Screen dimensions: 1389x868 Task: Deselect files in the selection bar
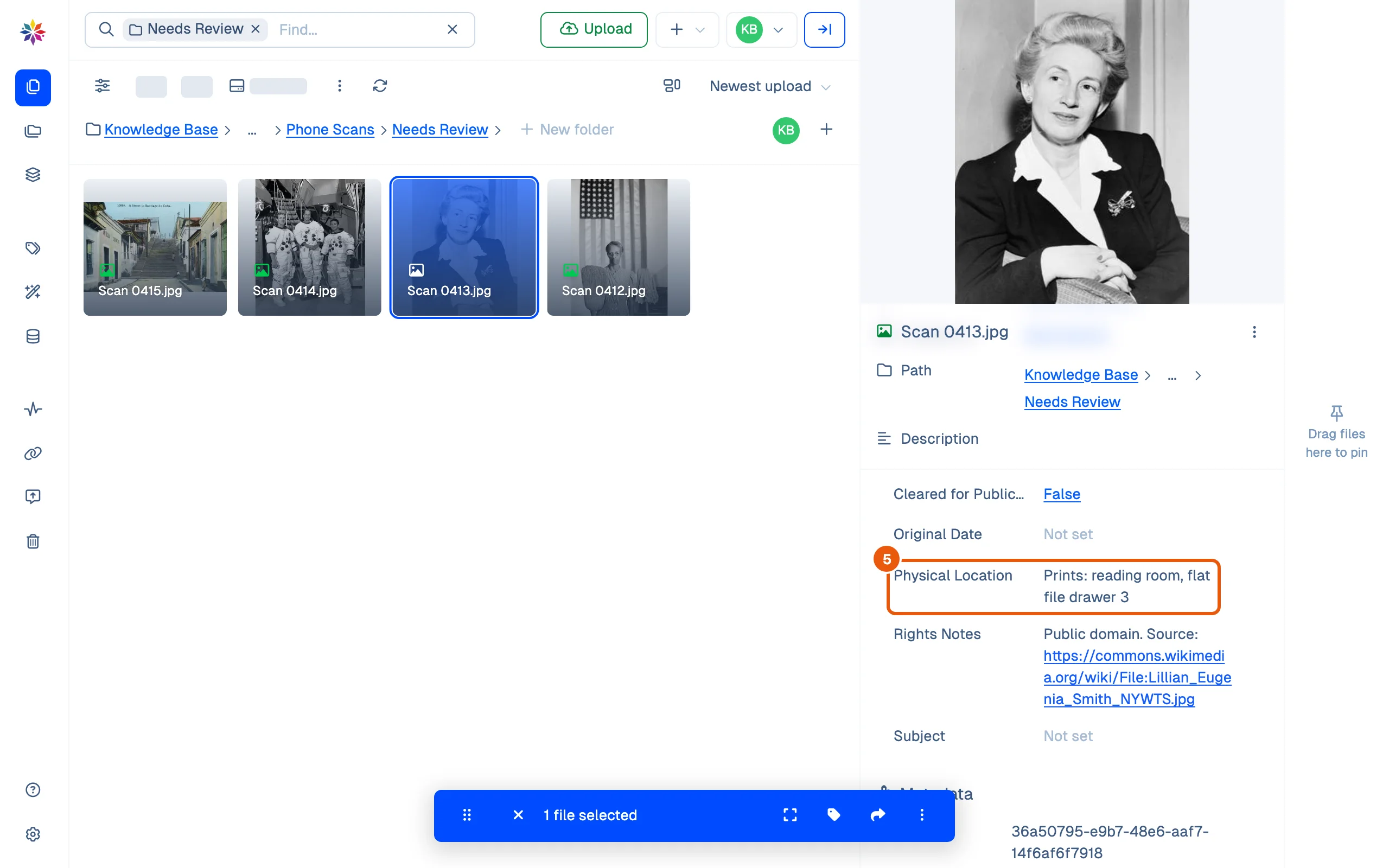pyautogui.click(x=518, y=815)
